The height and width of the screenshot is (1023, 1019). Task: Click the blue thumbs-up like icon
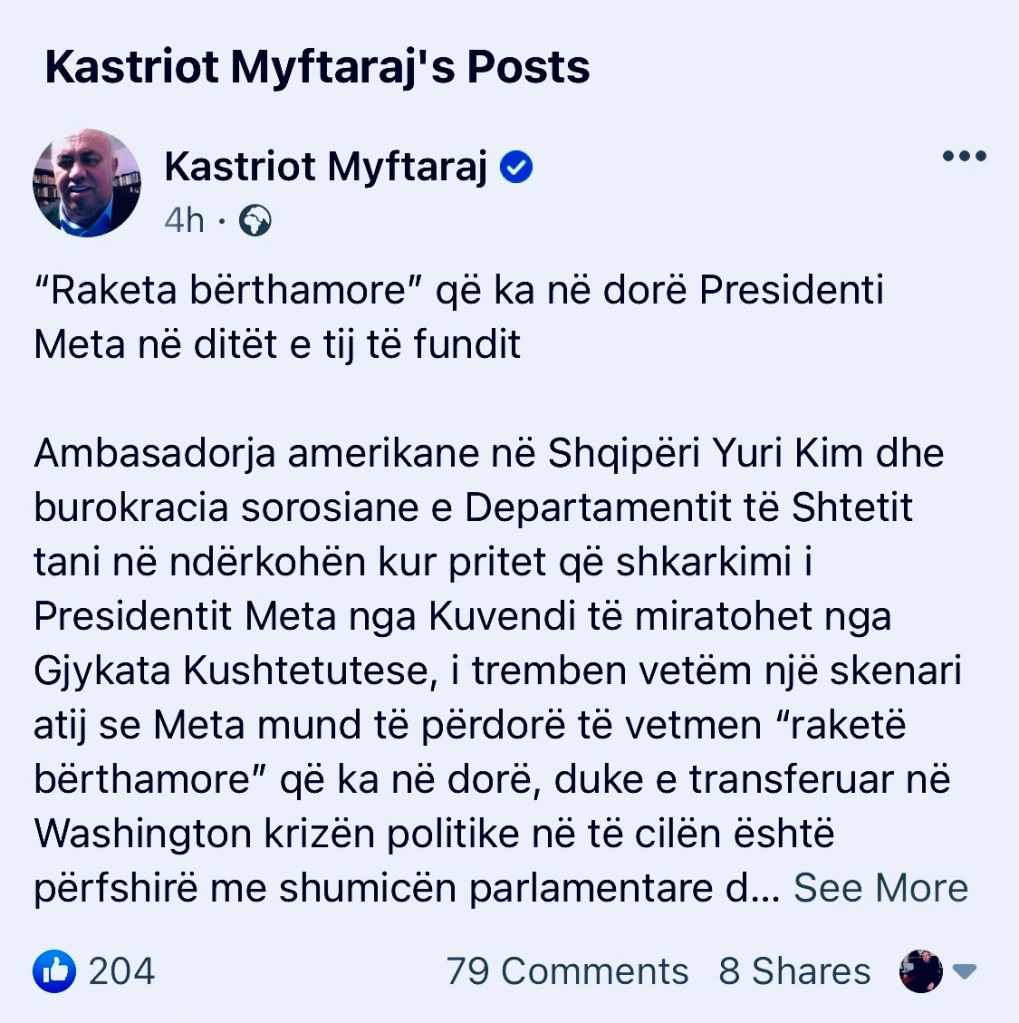54,970
